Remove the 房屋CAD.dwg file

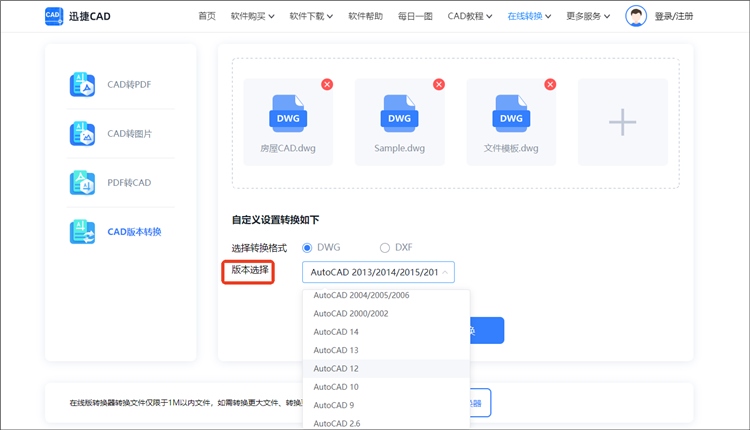327,85
